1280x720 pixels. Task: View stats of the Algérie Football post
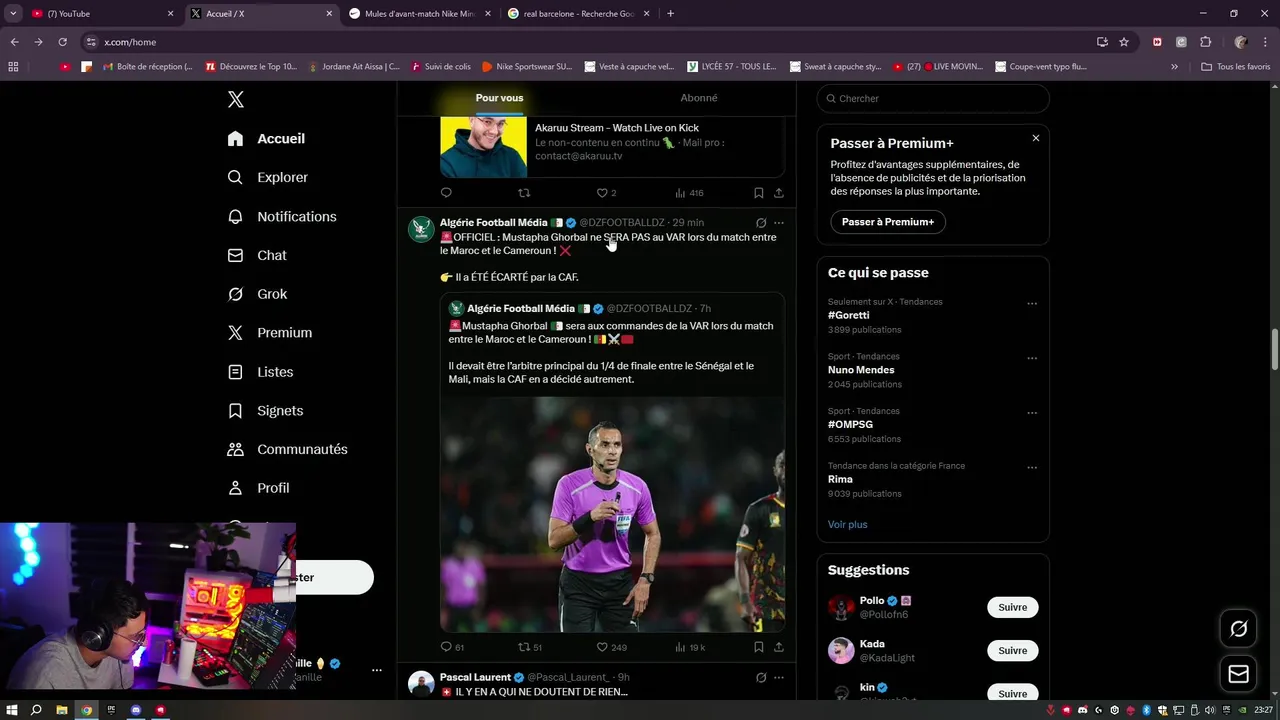coord(690,647)
